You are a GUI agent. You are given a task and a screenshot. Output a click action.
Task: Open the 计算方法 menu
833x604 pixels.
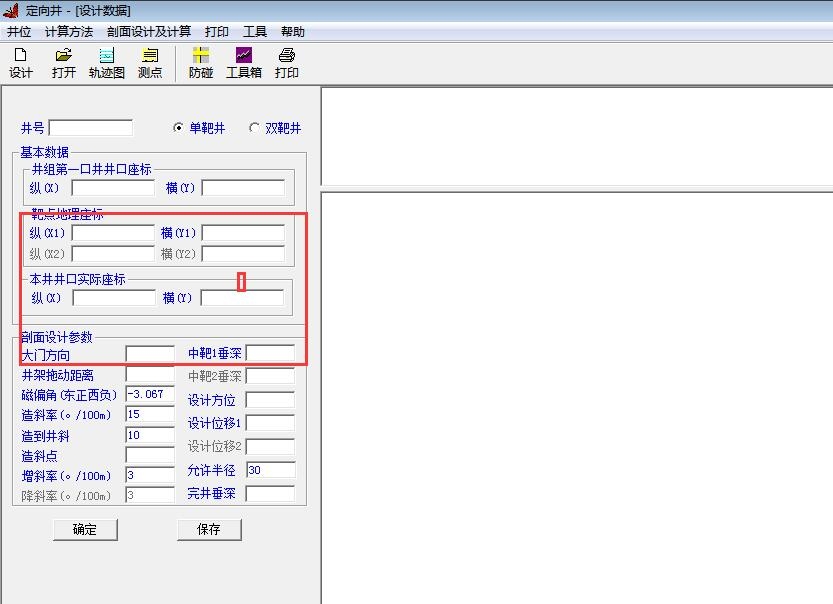(68, 32)
